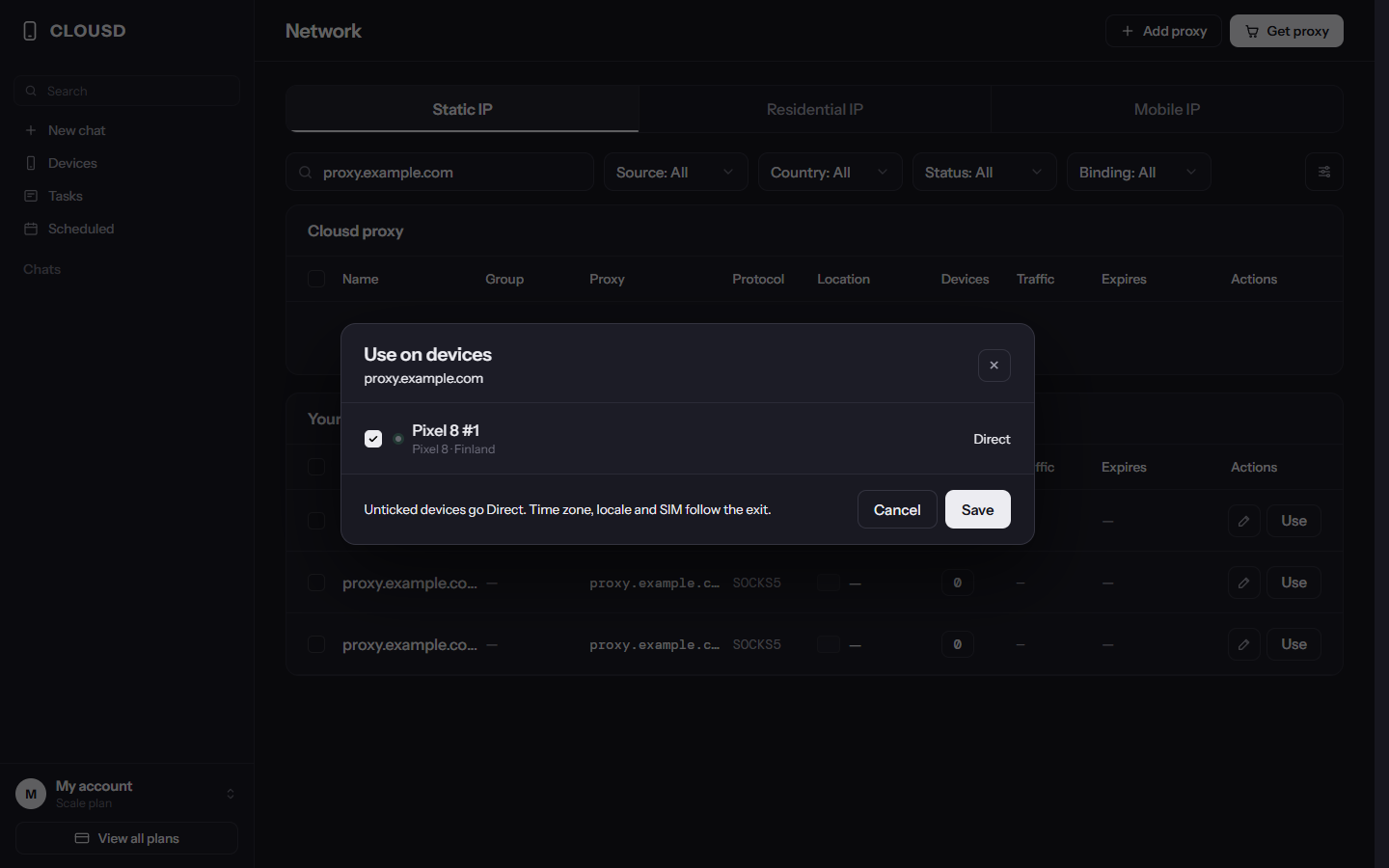Untick the Pixel 8 #1 device checkbox
Image resolution: width=1389 pixels, height=868 pixels.
pos(373,439)
